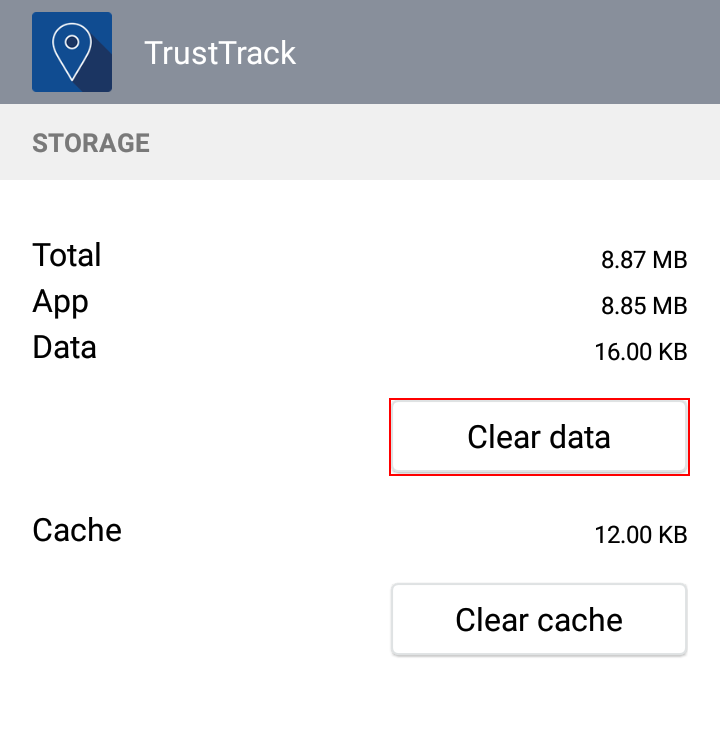720x747 pixels.
Task: Click blank space left of Clear cache button
Action: 200,620
